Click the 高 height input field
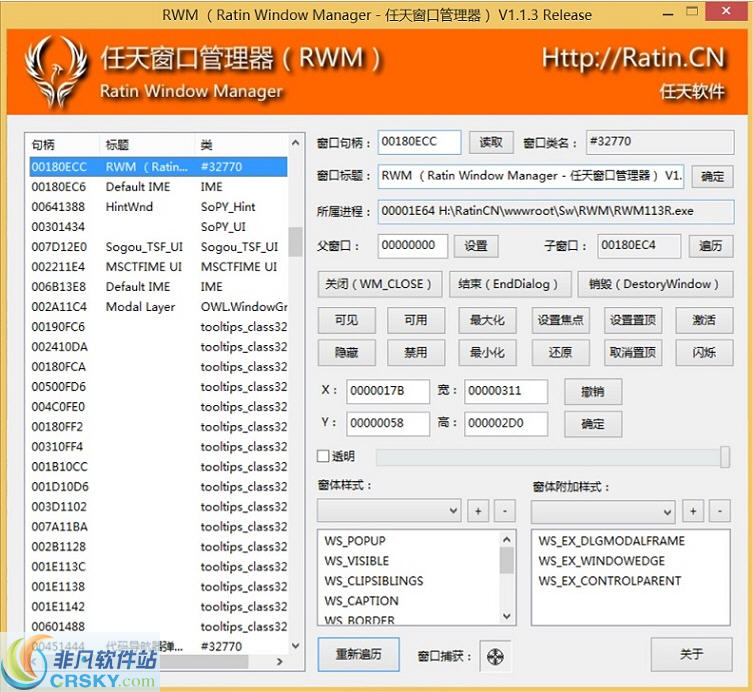The image size is (753, 692). [506, 424]
